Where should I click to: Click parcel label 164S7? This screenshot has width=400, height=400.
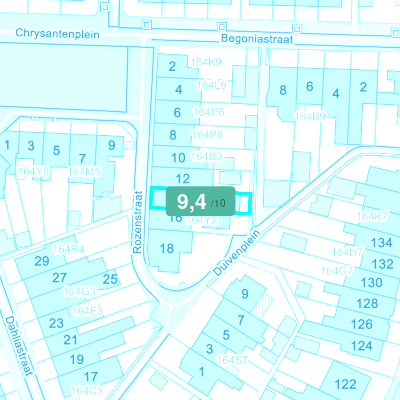coord(232,360)
